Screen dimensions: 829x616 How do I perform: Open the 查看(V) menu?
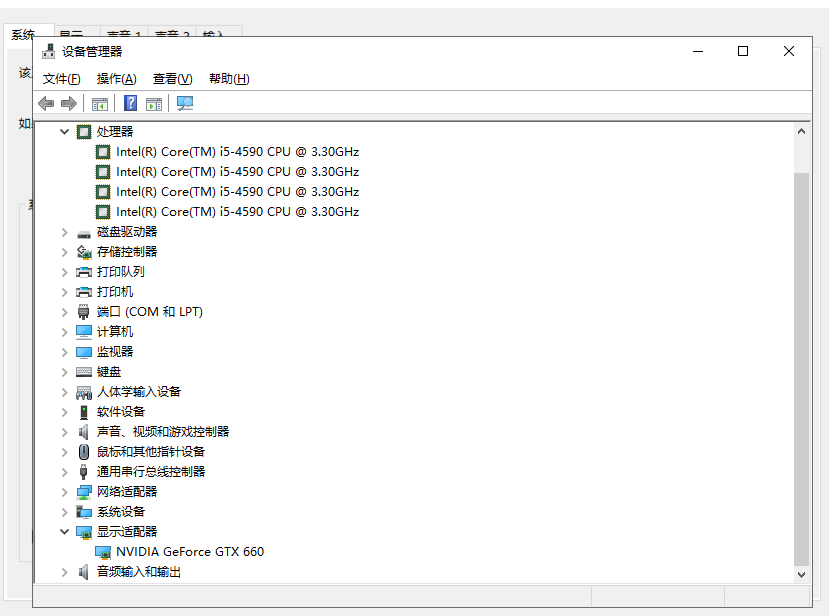[x=173, y=79]
